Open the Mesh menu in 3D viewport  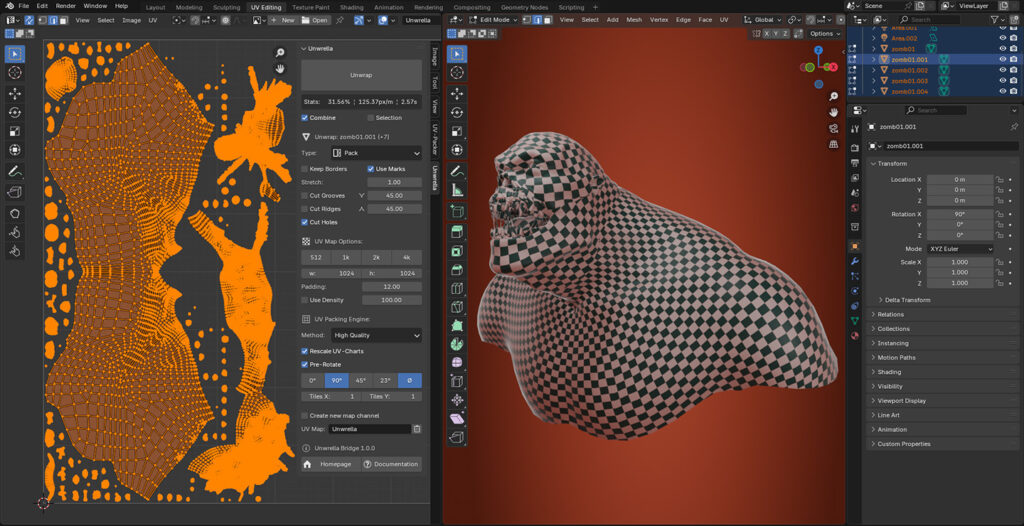click(634, 20)
